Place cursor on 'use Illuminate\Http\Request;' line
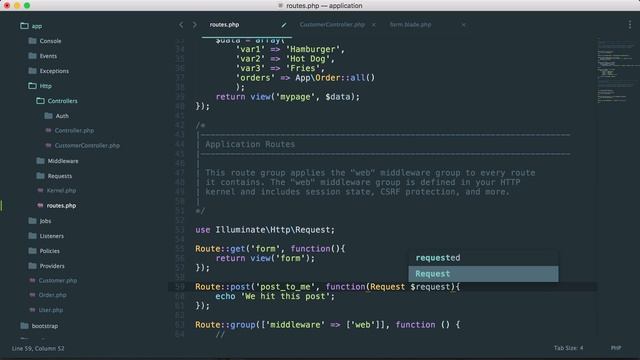 tap(265, 230)
